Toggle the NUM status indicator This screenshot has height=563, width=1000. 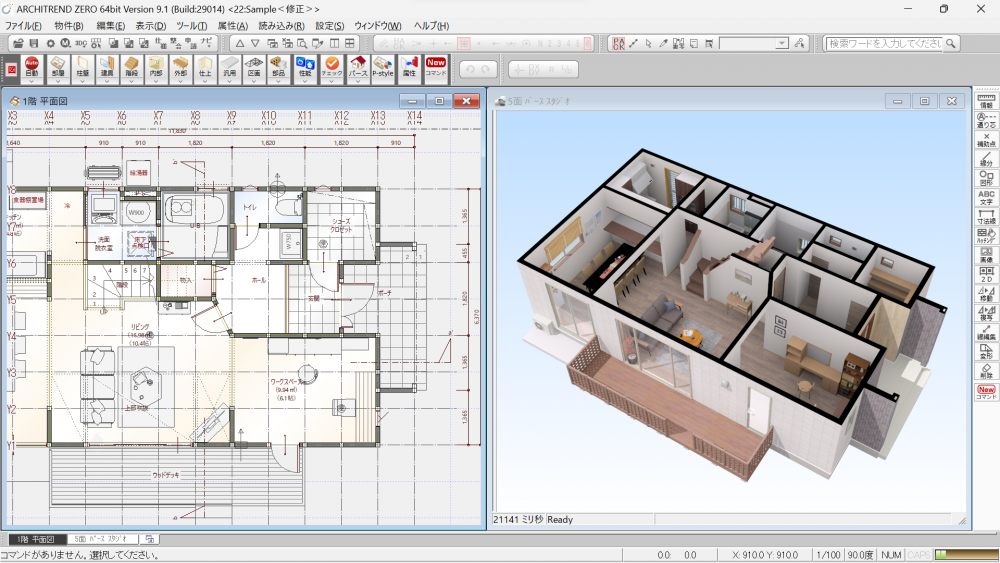tap(891, 555)
